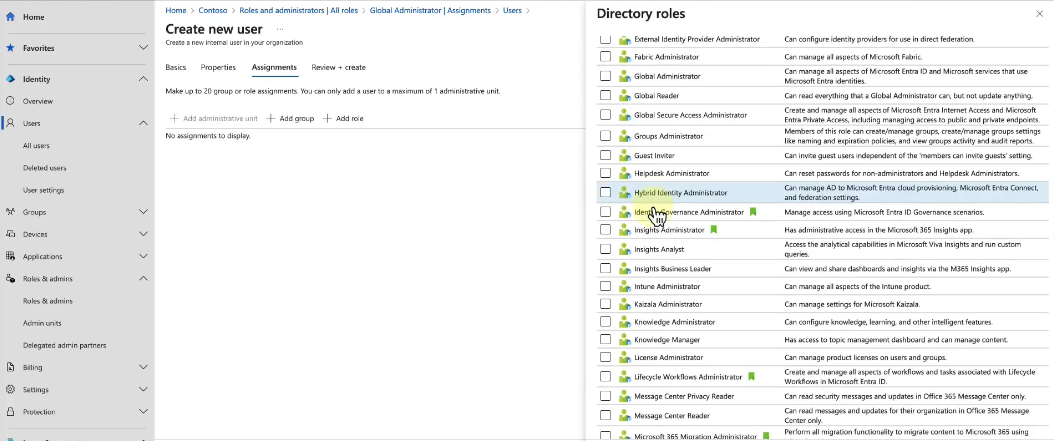Click the Applications grid icon

coord(10,256)
